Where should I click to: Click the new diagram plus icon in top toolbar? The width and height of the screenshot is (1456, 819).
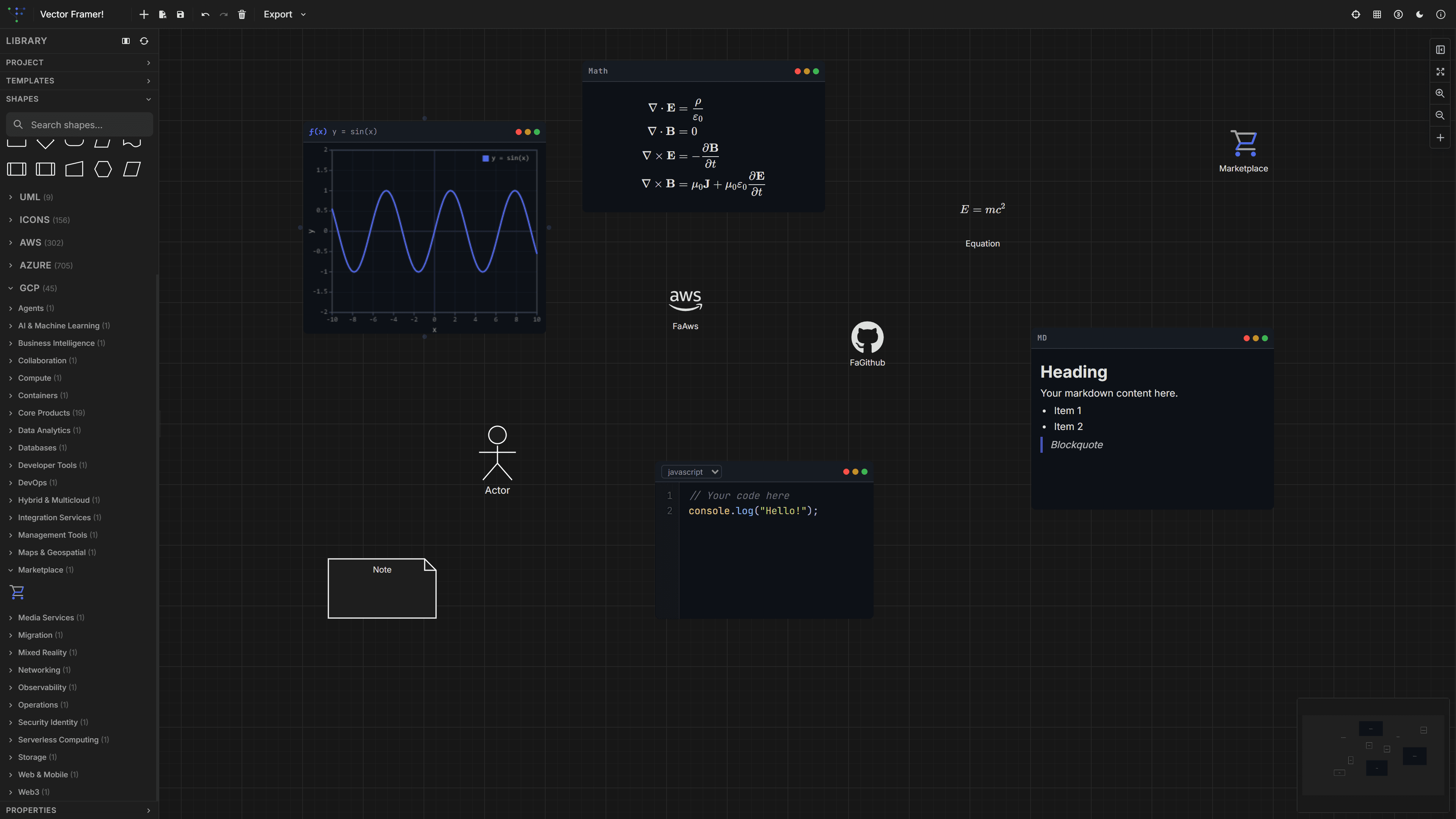(144, 15)
